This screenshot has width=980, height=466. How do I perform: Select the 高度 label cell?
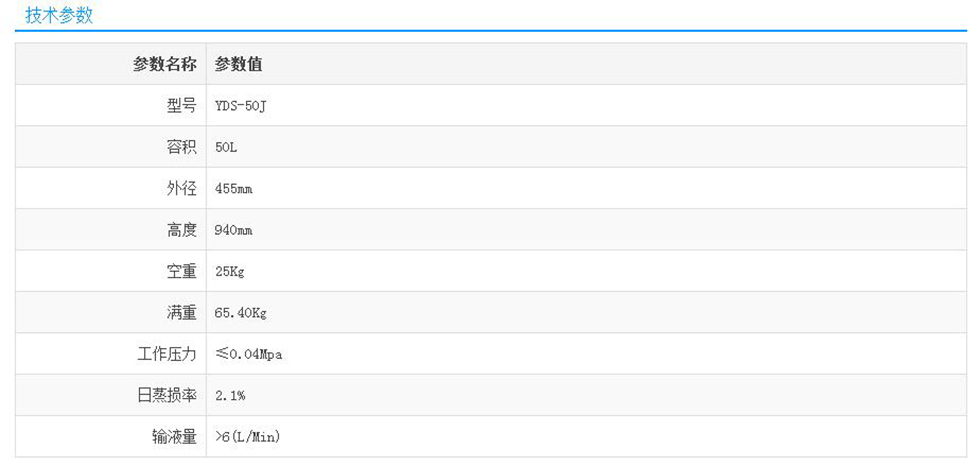(x=181, y=230)
